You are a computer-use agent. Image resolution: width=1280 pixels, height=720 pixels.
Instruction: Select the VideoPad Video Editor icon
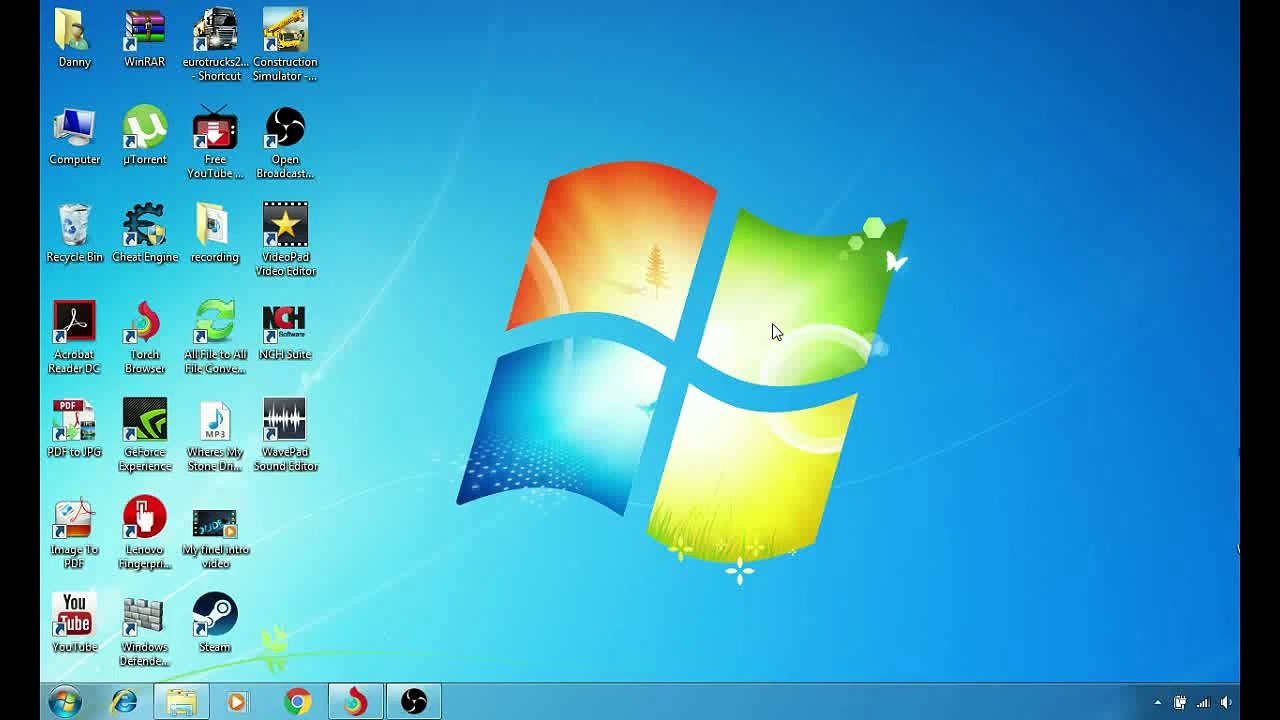point(285,225)
